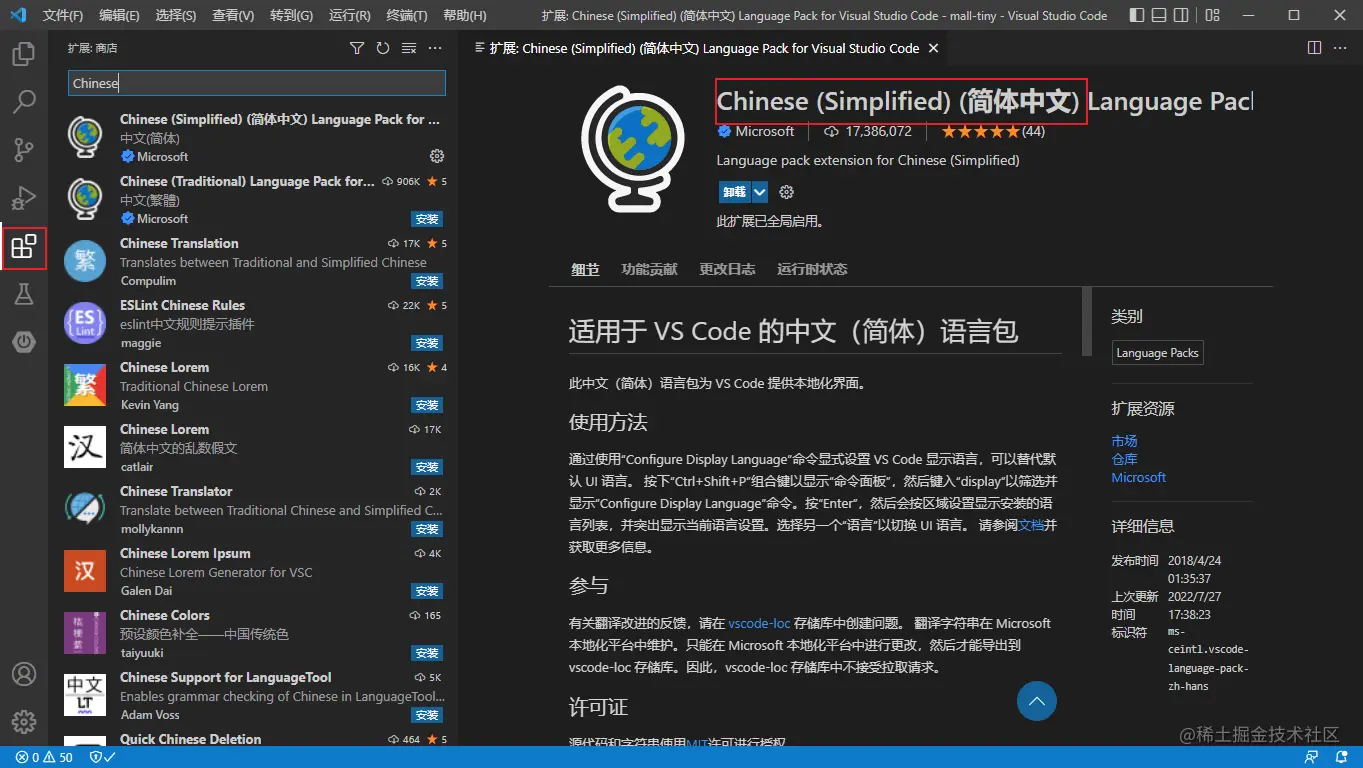Viewport: 1363px width, 768px height.
Task: Click the scroll-to-top round arrow button
Action: [1037, 701]
